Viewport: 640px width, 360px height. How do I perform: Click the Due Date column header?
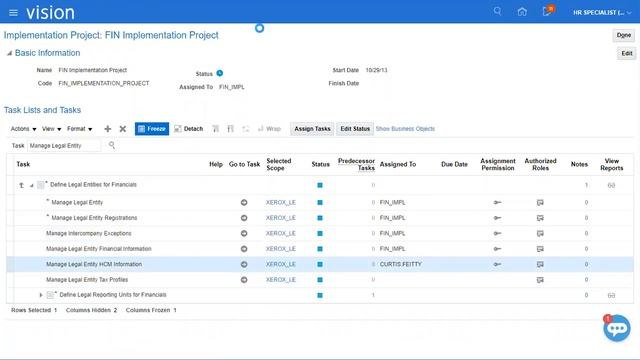(454, 164)
